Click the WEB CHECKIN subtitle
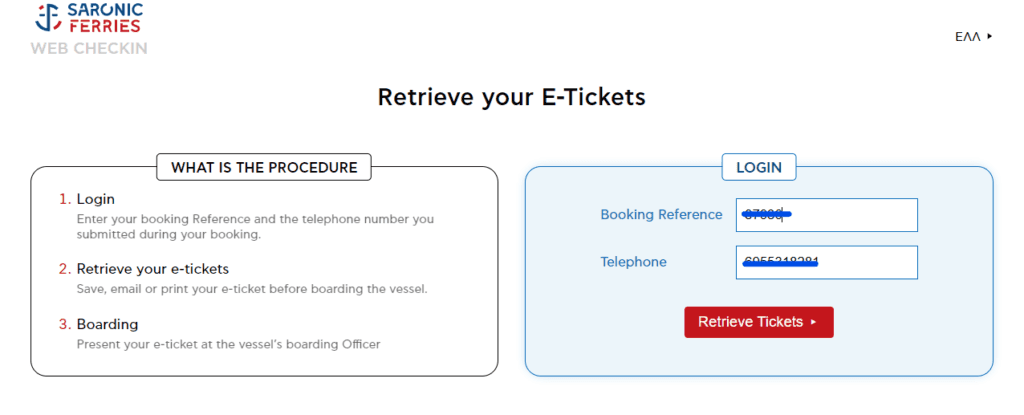1024x415 pixels. [89, 48]
